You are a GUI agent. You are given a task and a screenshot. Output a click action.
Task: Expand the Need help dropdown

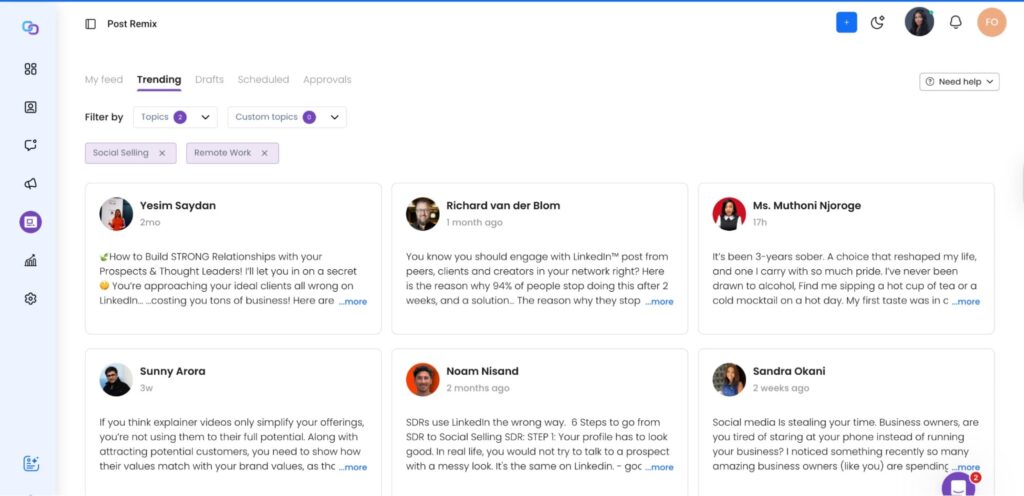pyautogui.click(x=959, y=82)
